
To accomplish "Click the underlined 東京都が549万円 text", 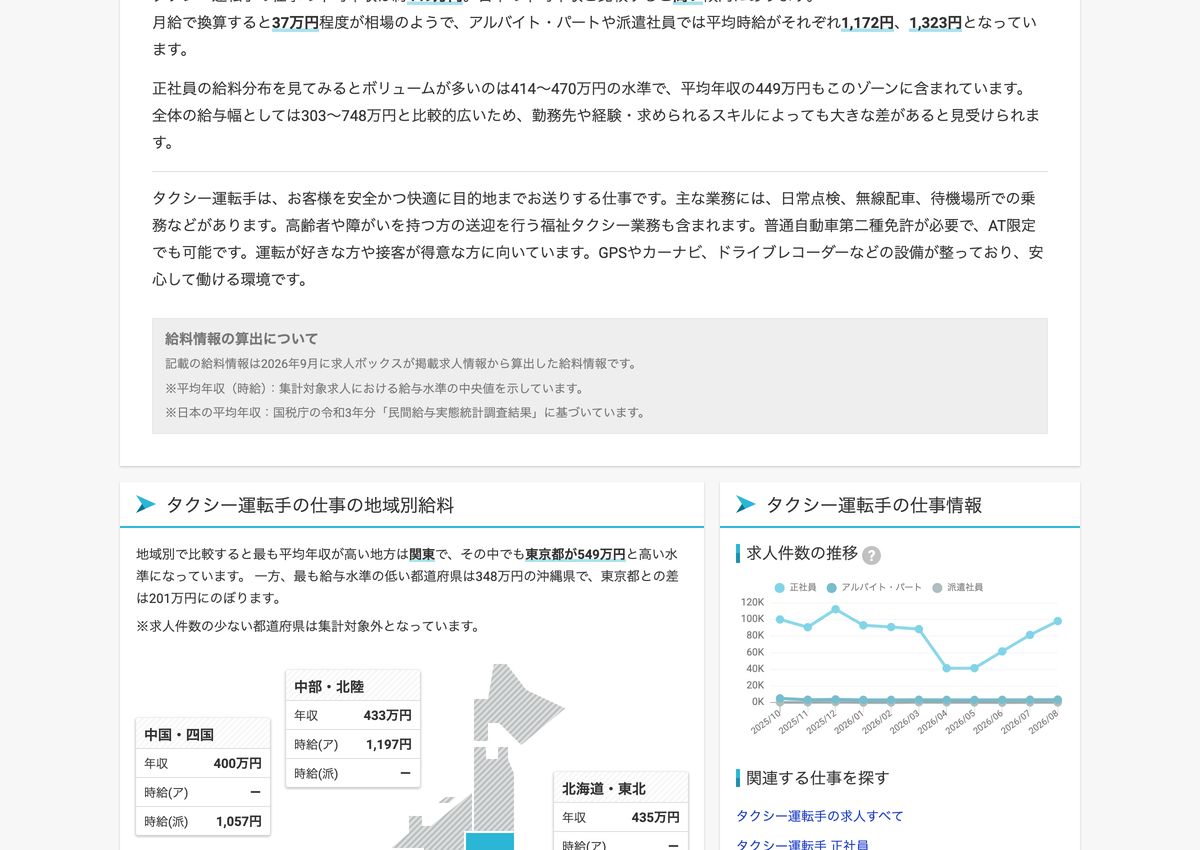I will (575, 554).
